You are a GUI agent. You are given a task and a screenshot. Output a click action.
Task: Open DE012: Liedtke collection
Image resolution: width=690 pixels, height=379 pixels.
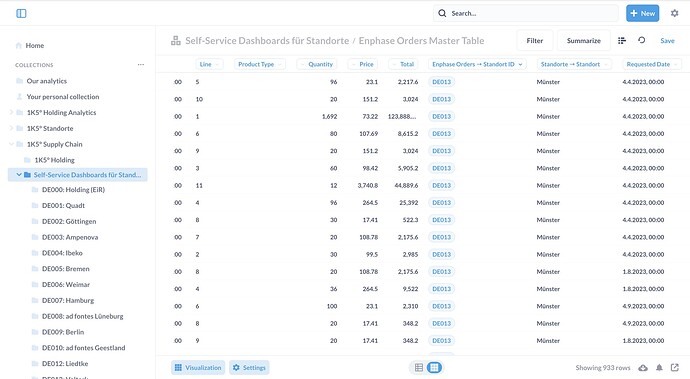click(x=65, y=364)
